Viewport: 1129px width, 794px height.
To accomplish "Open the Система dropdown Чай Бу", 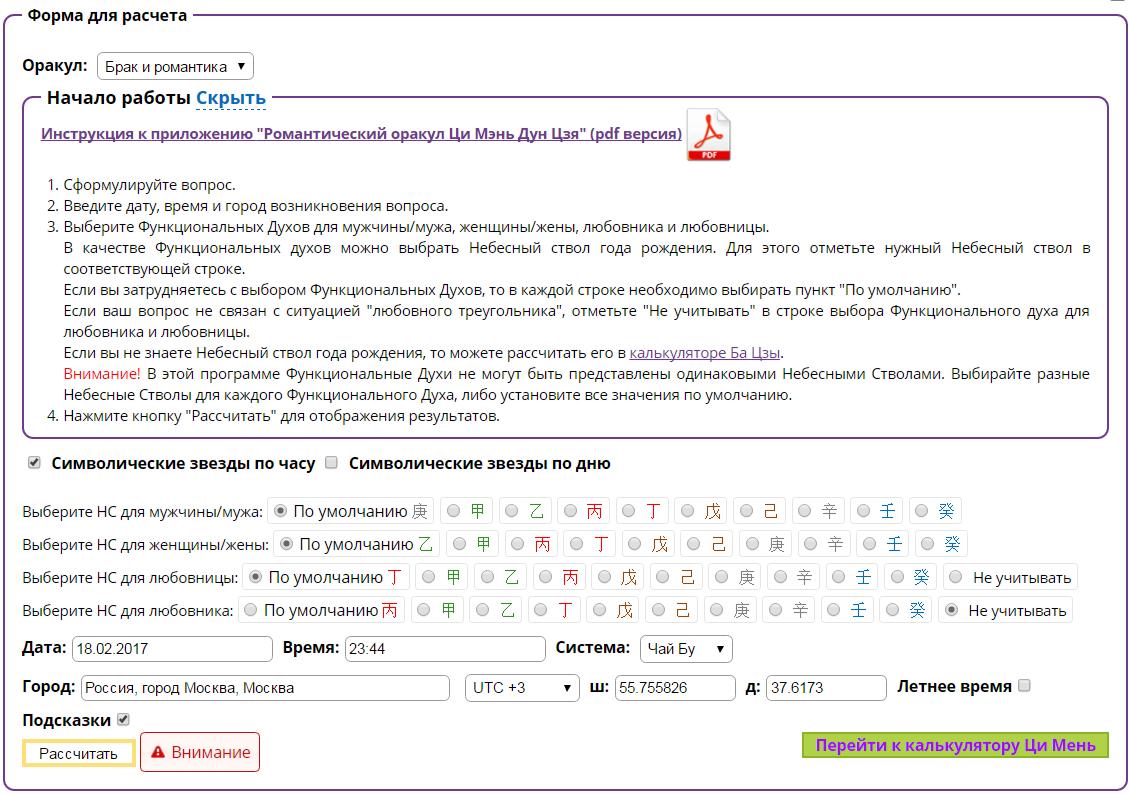I will click(x=685, y=649).
